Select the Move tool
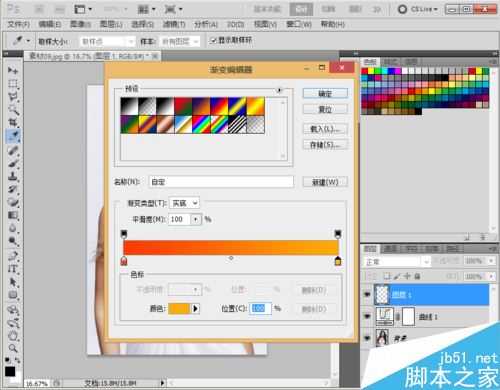The height and width of the screenshot is (390, 500). [x=13, y=70]
